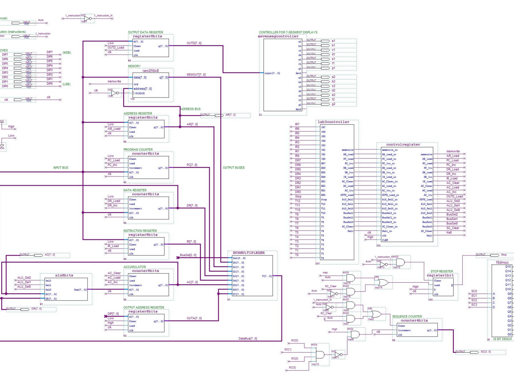
Task: Click the NOT gate producing I_instruction_N
Action: pos(87,19)
